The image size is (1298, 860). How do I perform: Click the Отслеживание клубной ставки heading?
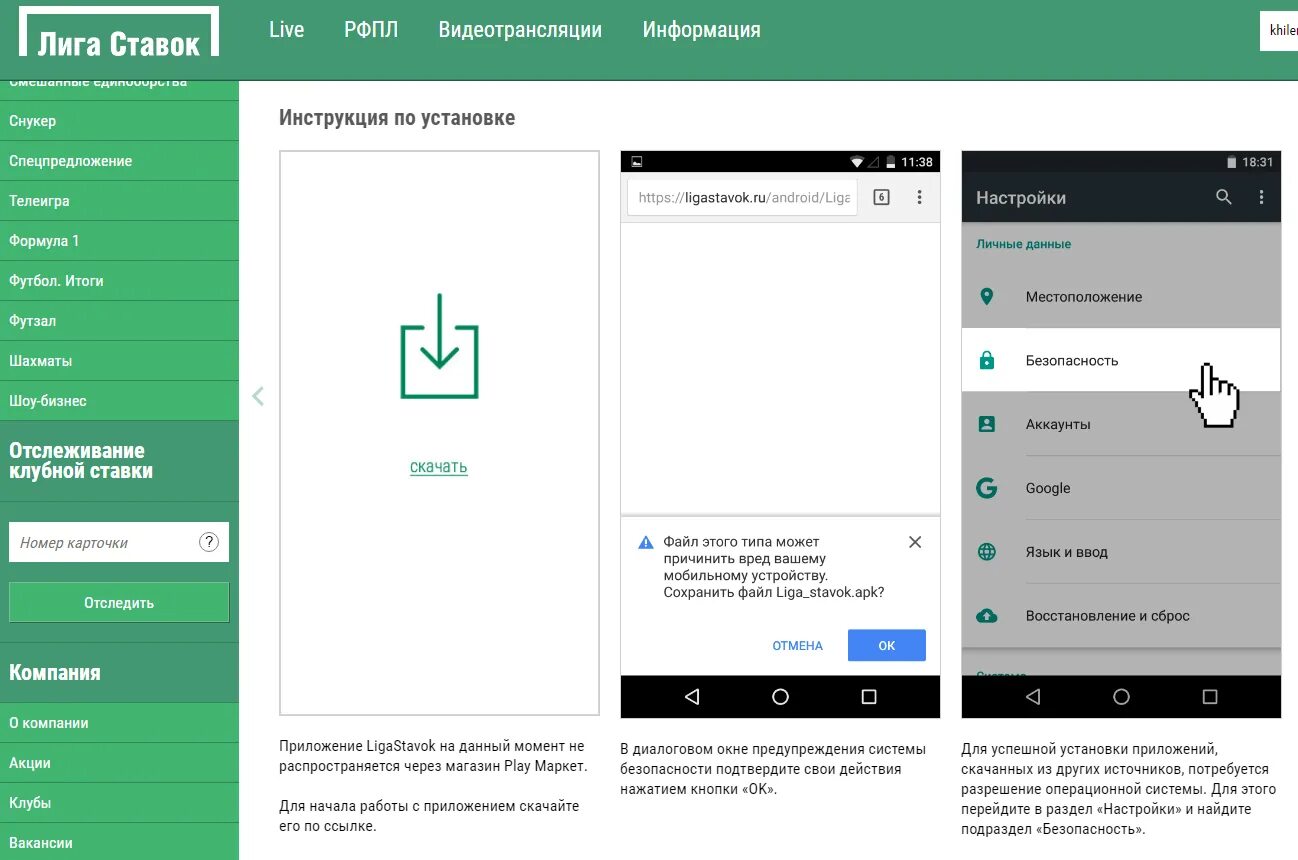tap(81, 461)
